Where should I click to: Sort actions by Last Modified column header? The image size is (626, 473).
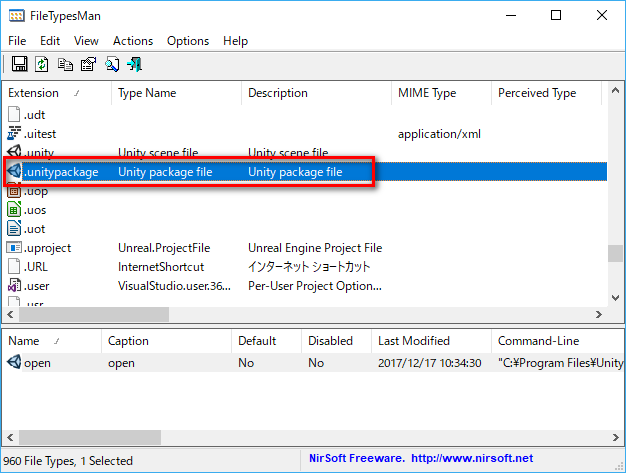tap(431, 341)
